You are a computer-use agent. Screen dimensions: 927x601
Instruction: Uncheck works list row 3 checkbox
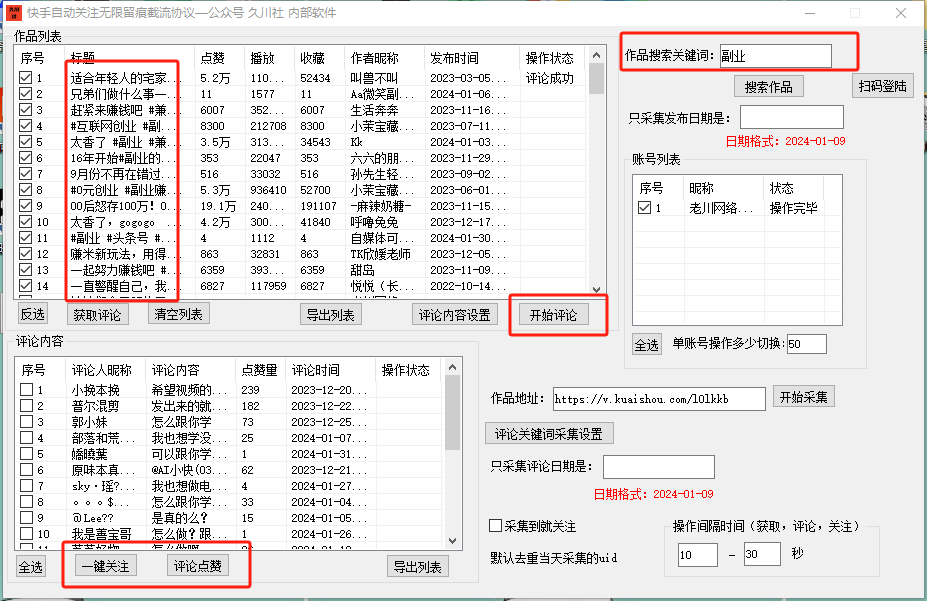click(26, 110)
